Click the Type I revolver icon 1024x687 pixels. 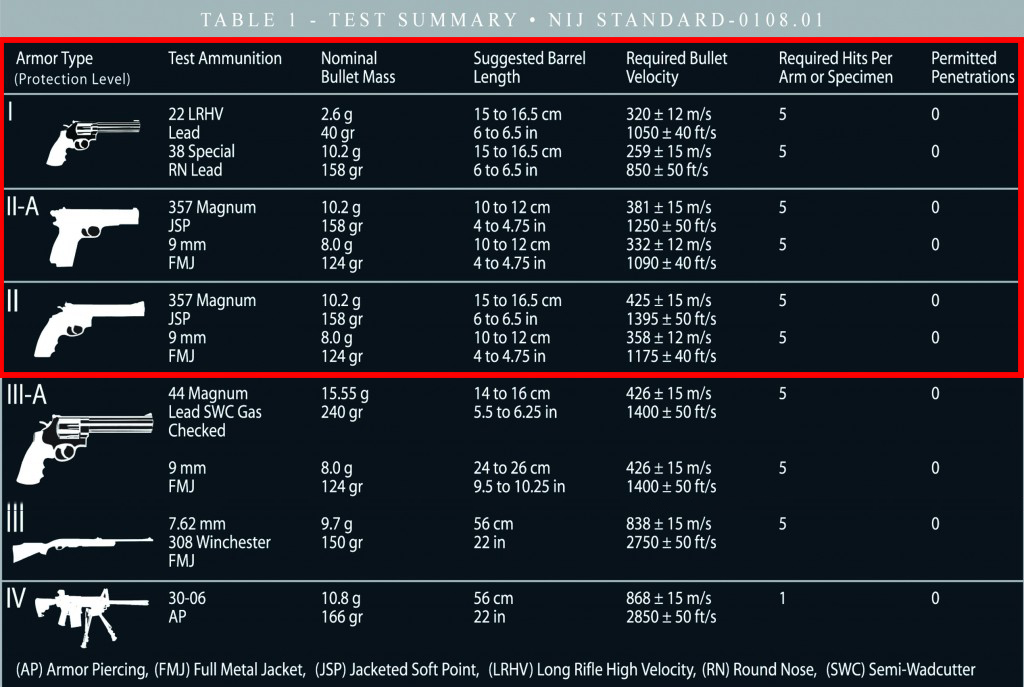[x=93, y=142]
